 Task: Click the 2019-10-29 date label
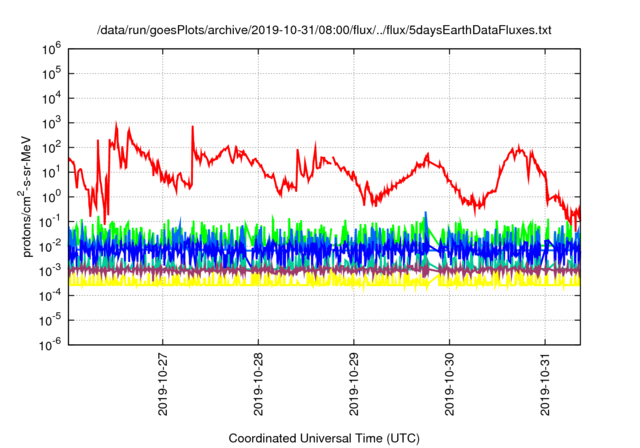pos(354,384)
